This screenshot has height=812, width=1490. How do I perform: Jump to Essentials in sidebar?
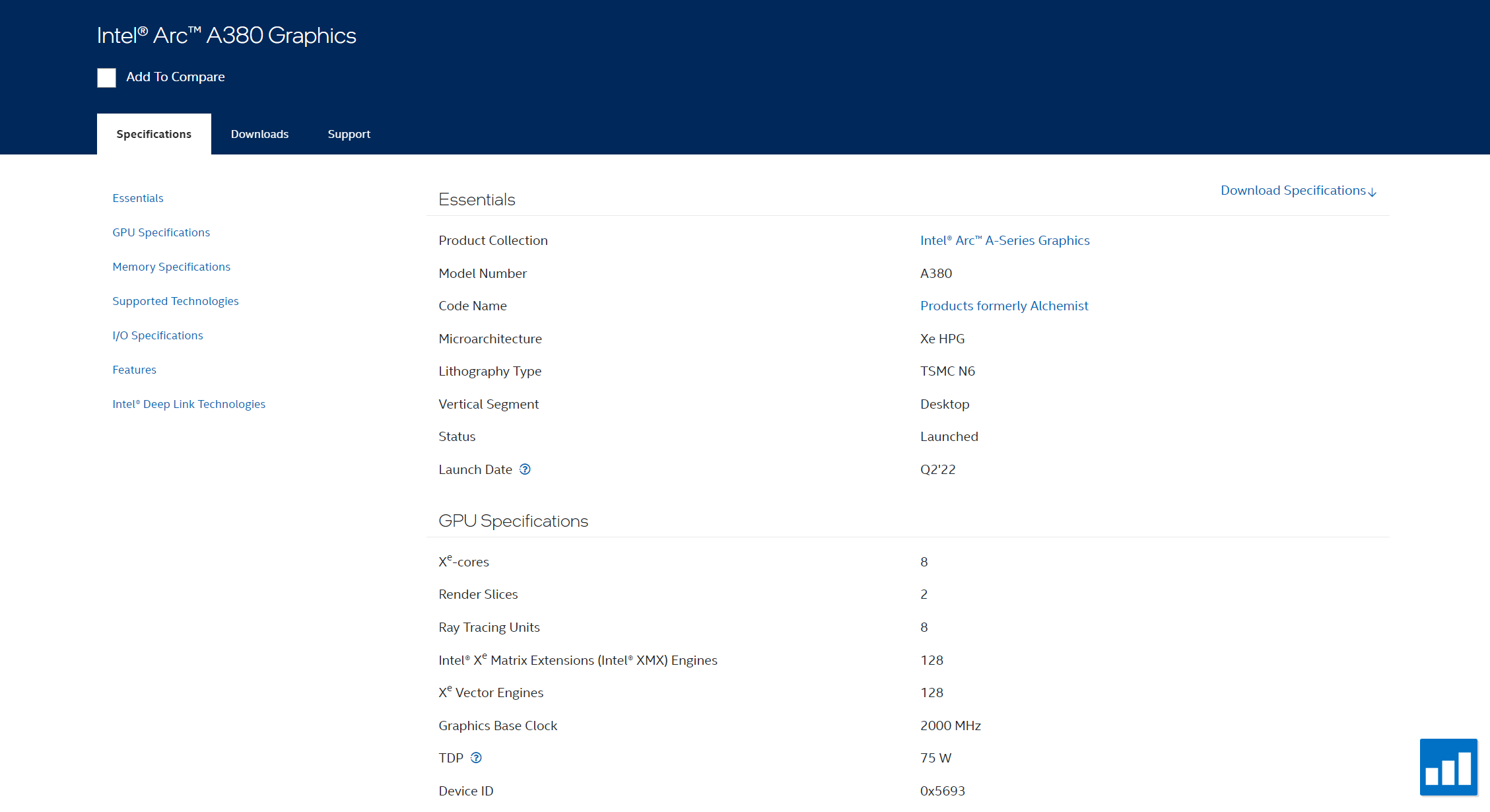(x=137, y=198)
